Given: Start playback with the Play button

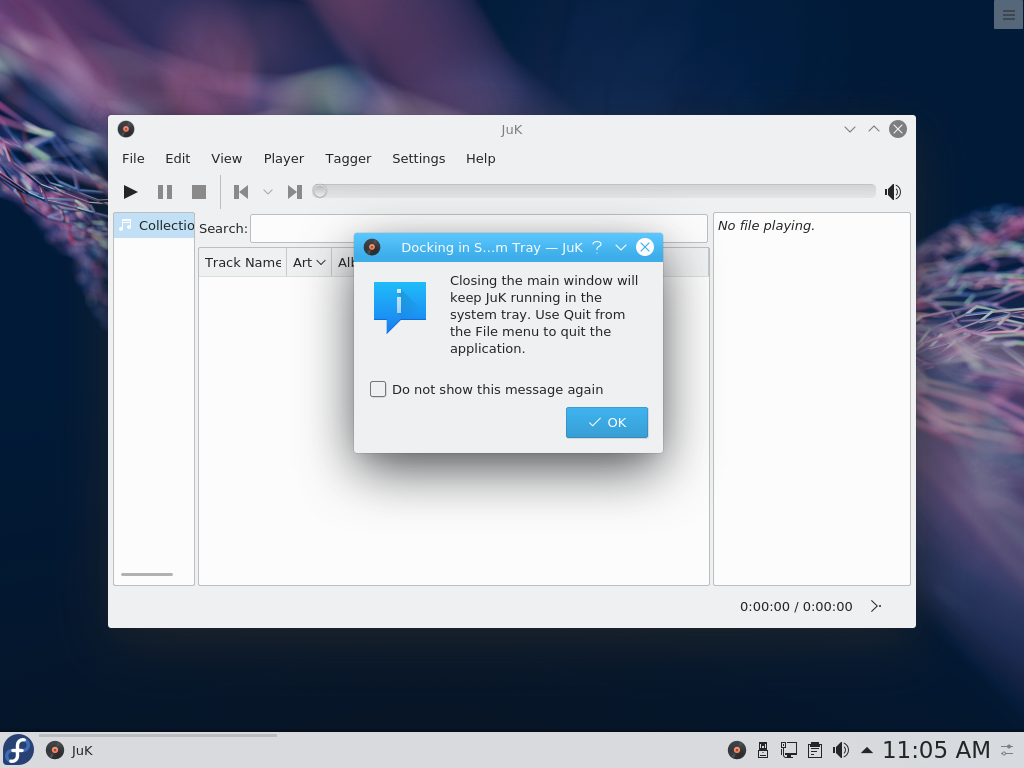Looking at the screenshot, I should tap(131, 192).
